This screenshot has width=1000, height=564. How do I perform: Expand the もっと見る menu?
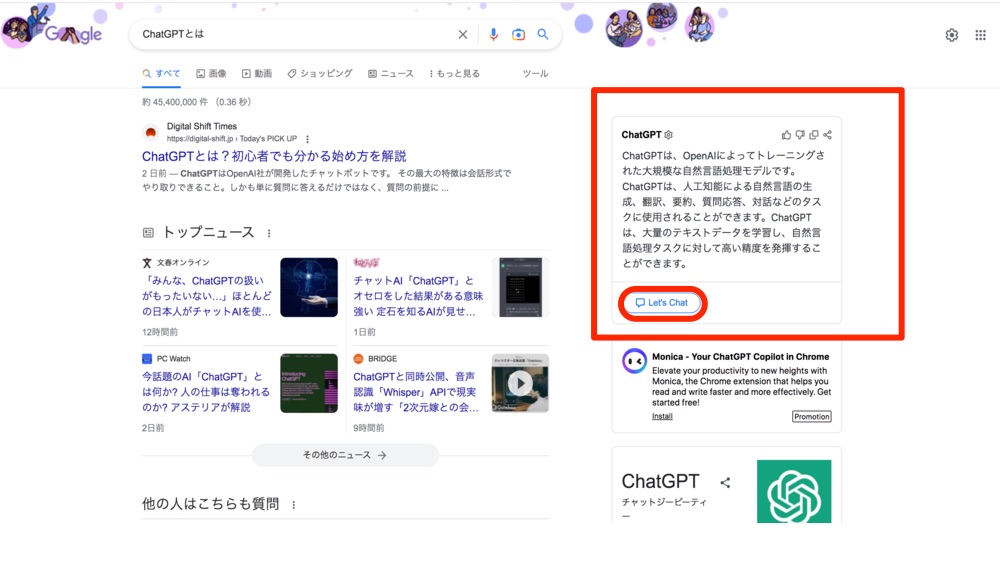click(454, 74)
